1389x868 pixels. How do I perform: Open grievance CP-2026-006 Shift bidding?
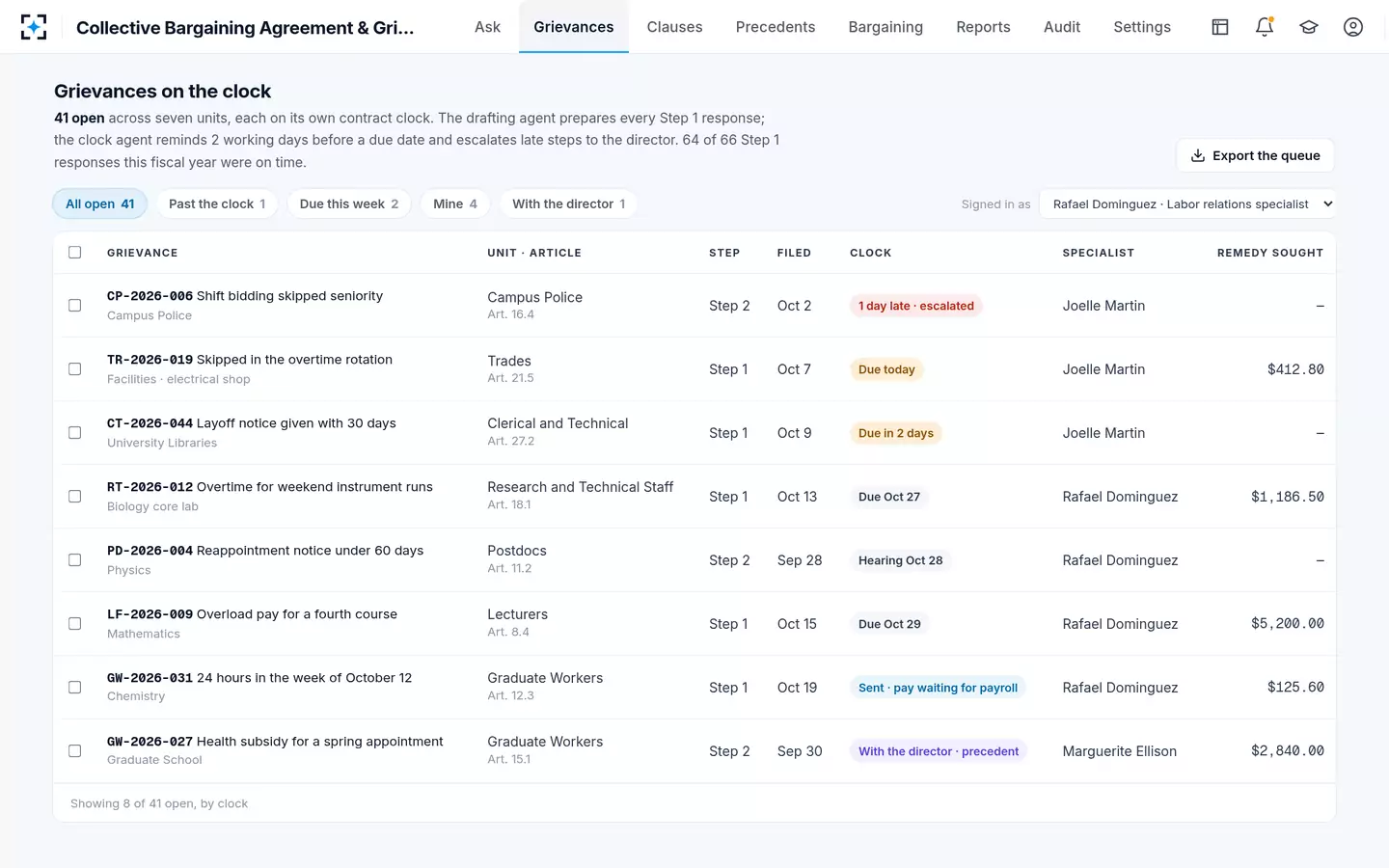(x=245, y=296)
